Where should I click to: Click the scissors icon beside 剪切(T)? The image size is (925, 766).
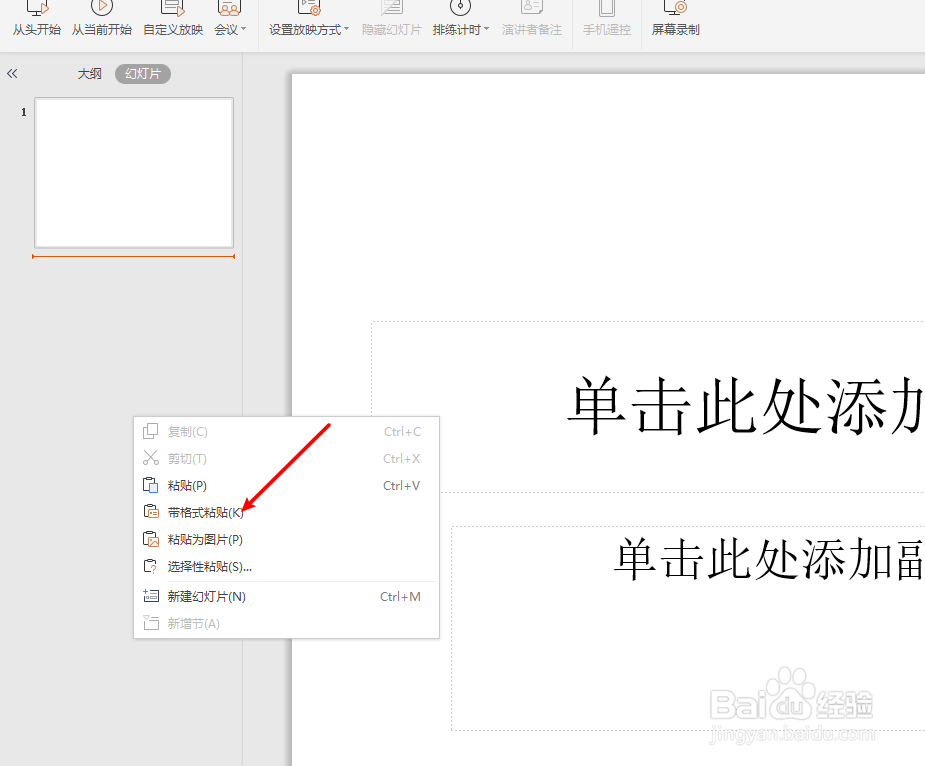(x=151, y=458)
